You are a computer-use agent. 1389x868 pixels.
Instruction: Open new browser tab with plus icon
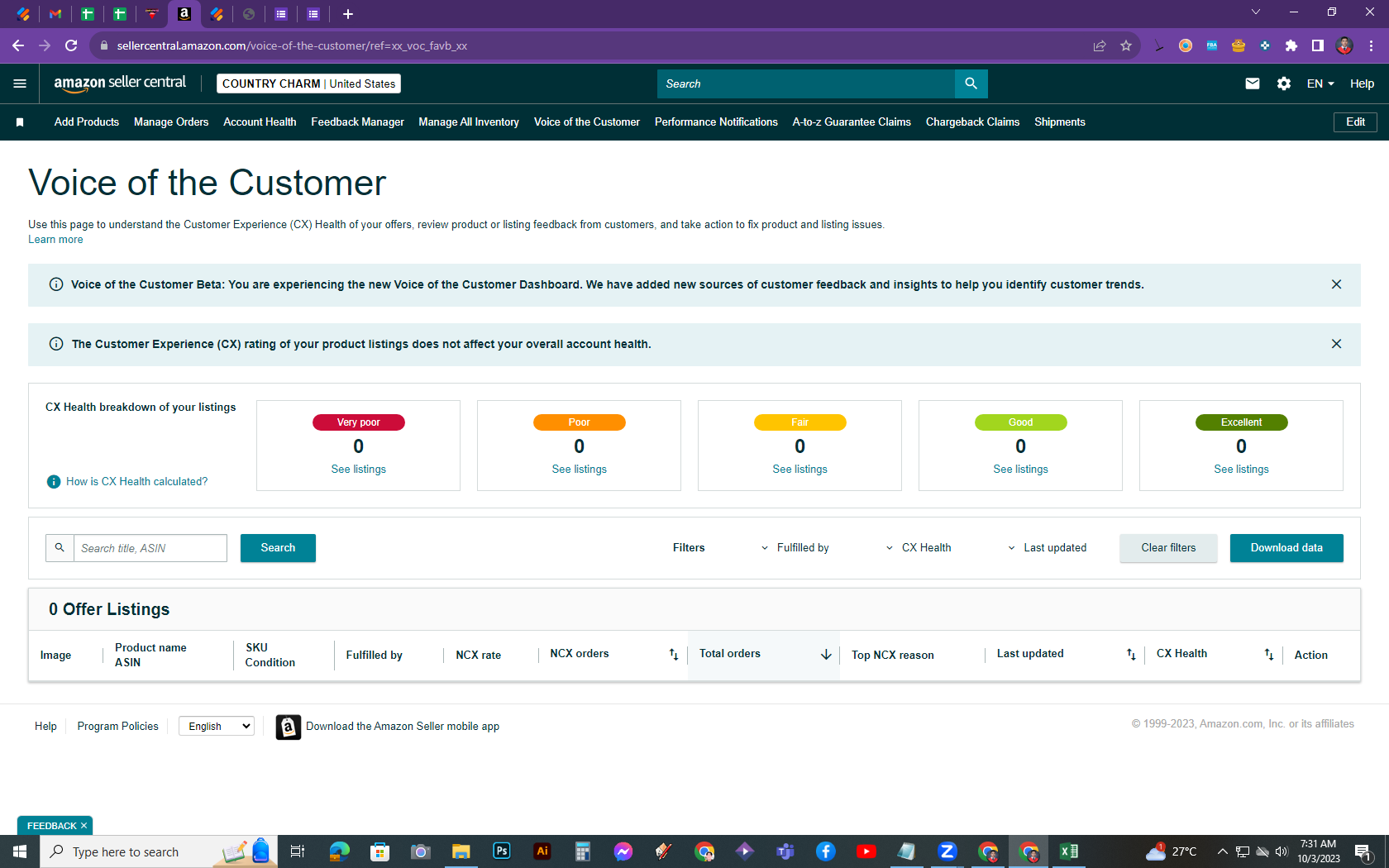[348, 14]
